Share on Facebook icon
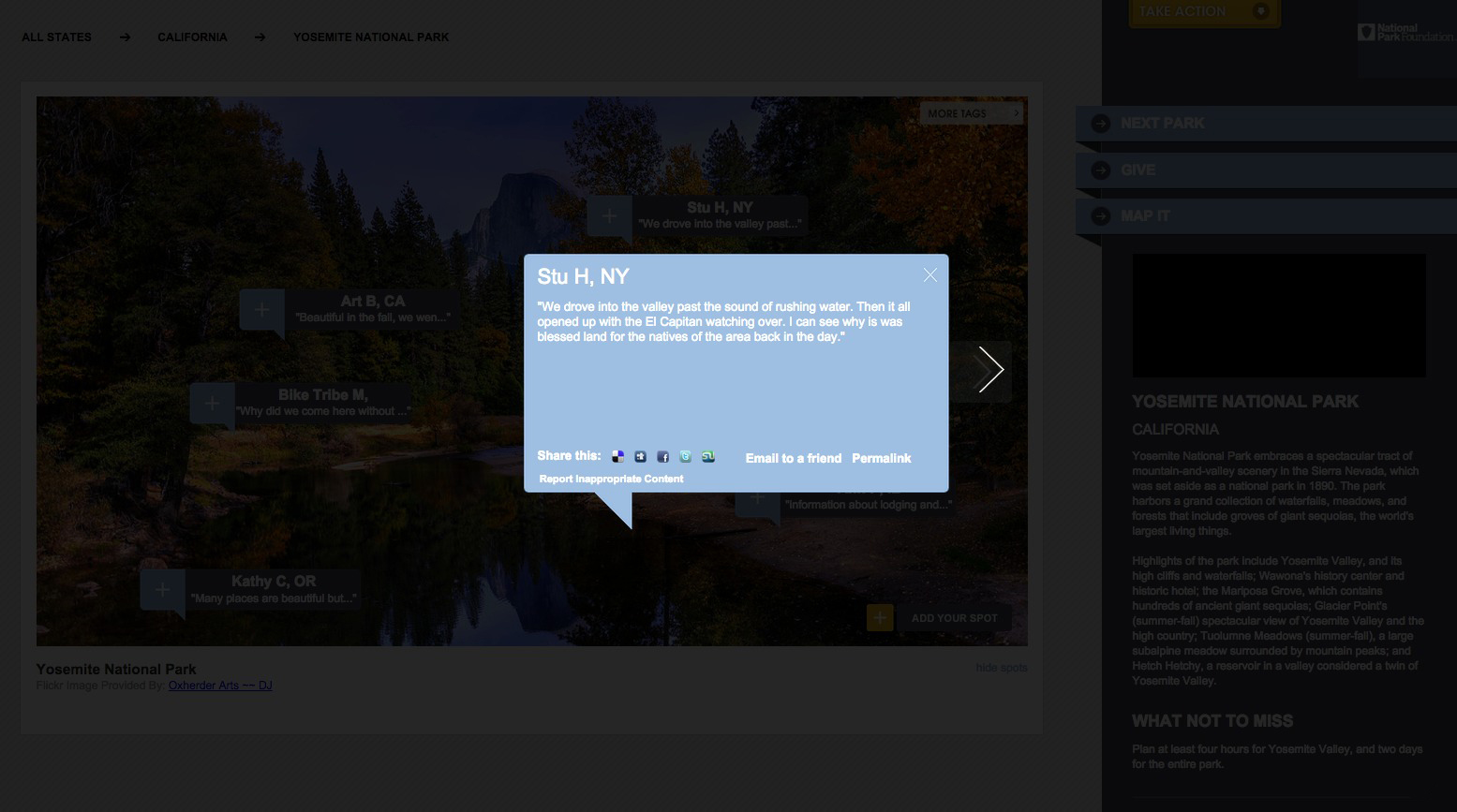Image resolution: width=1457 pixels, height=812 pixels. point(662,457)
